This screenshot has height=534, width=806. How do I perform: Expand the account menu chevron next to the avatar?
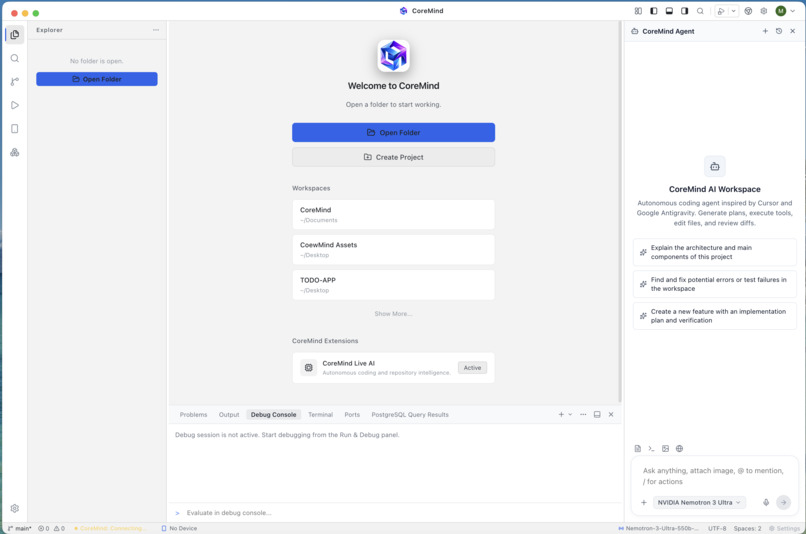click(793, 11)
